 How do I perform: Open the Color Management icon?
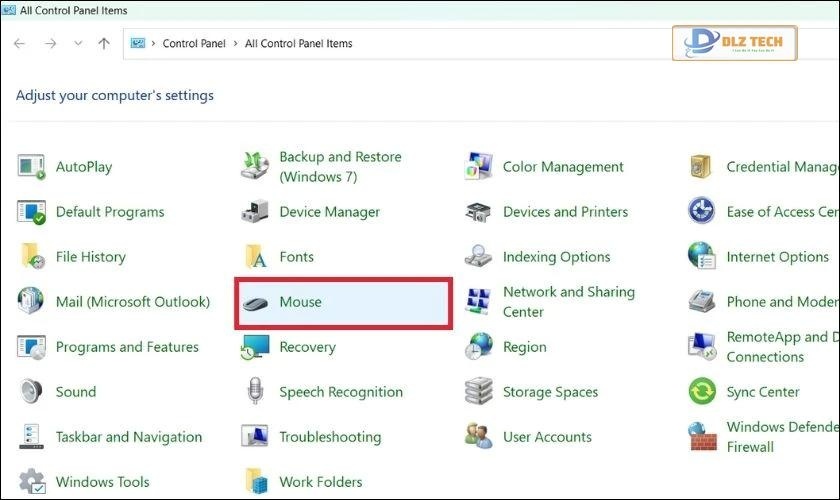coord(478,166)
